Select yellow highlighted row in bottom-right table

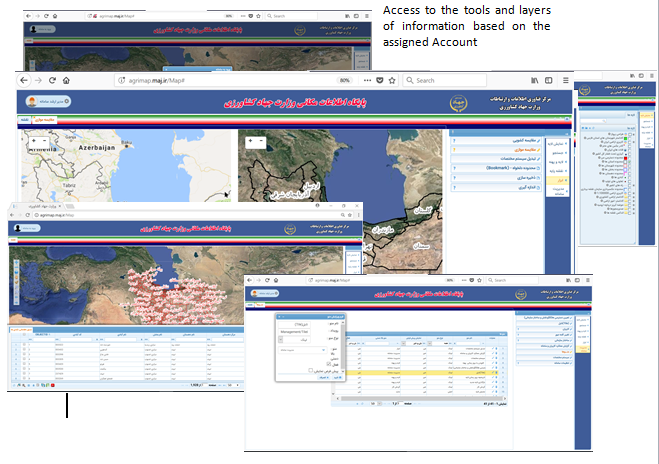420,372
